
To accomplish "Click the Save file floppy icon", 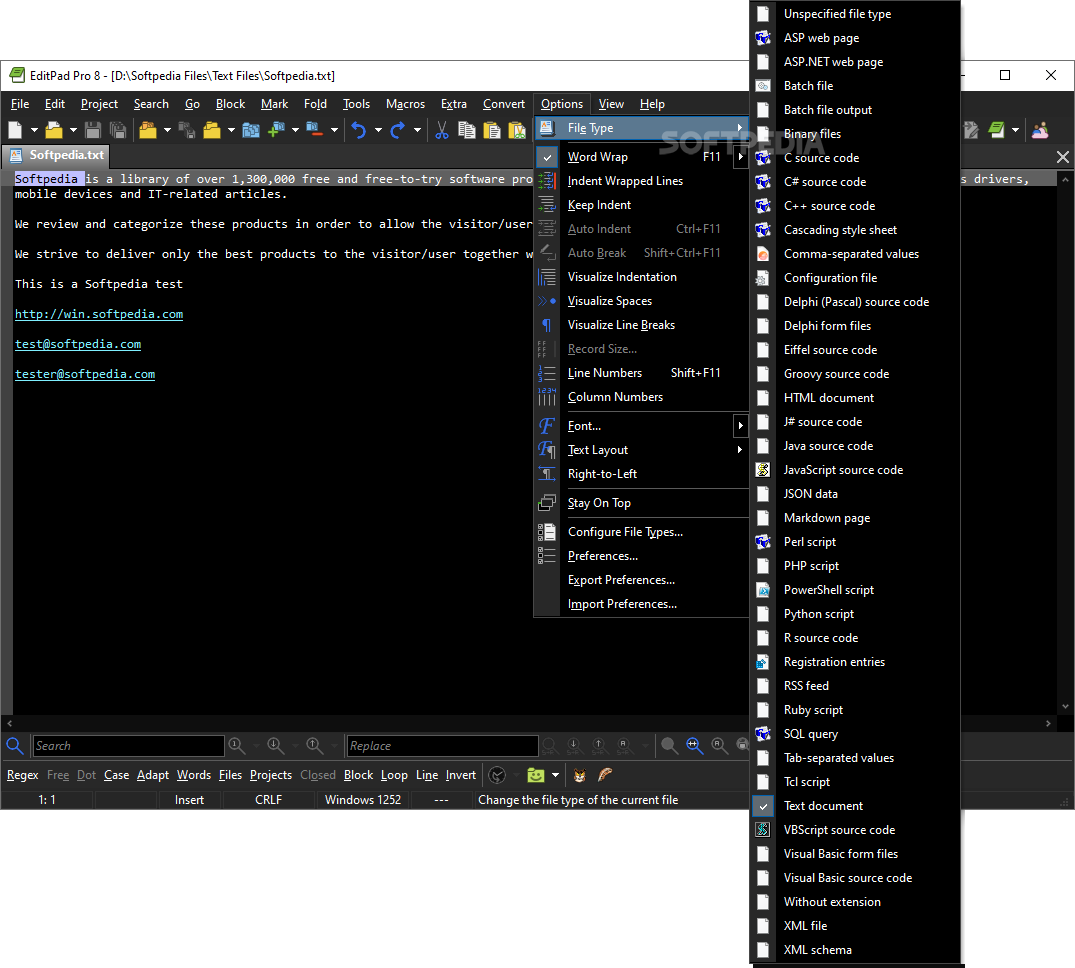I will tap(93, 130).
